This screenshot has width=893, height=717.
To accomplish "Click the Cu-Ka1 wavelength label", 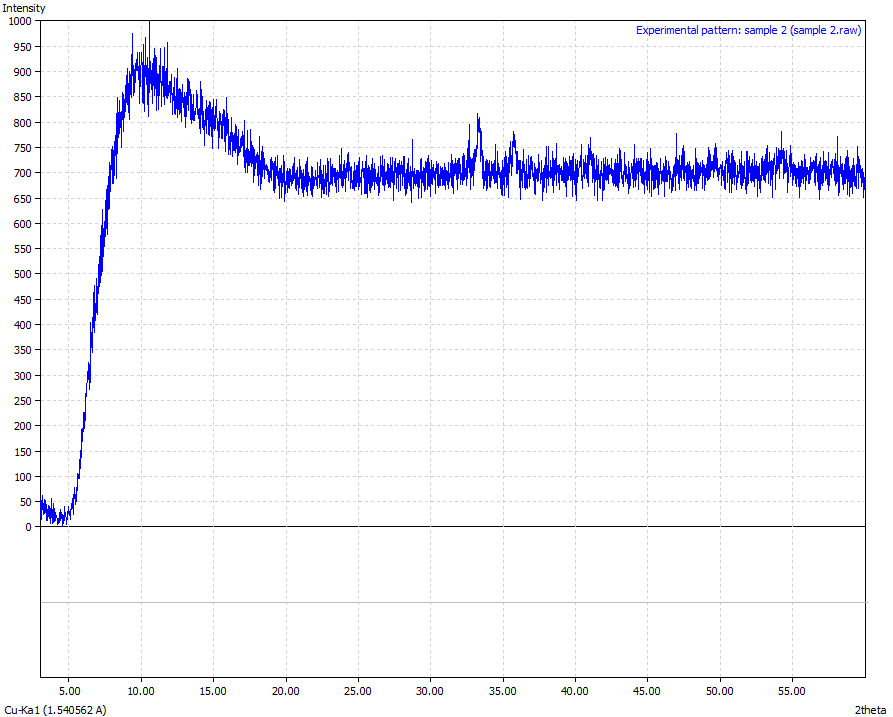I will (55, 710).
